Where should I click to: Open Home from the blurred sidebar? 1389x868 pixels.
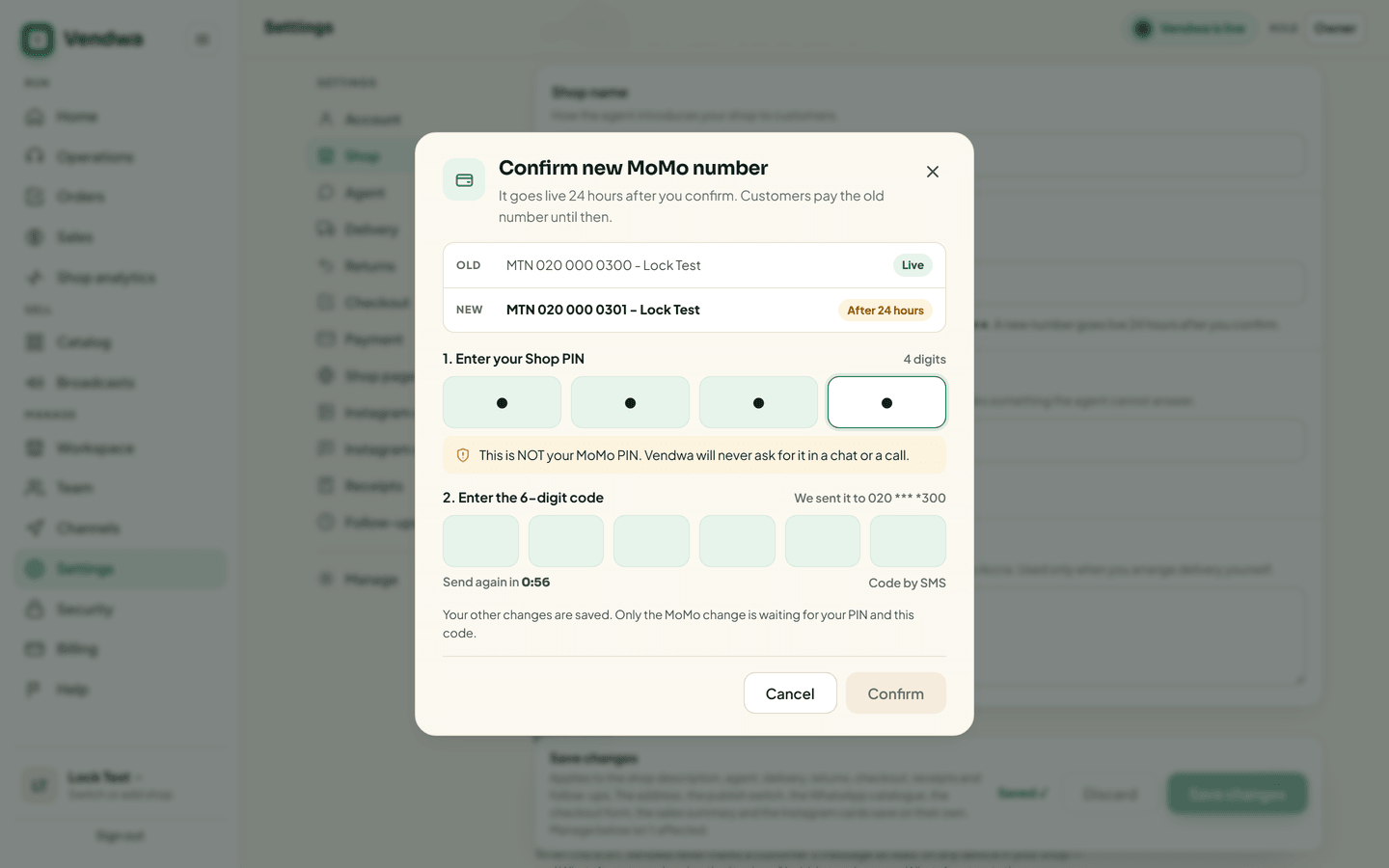(x=121, y=117)
